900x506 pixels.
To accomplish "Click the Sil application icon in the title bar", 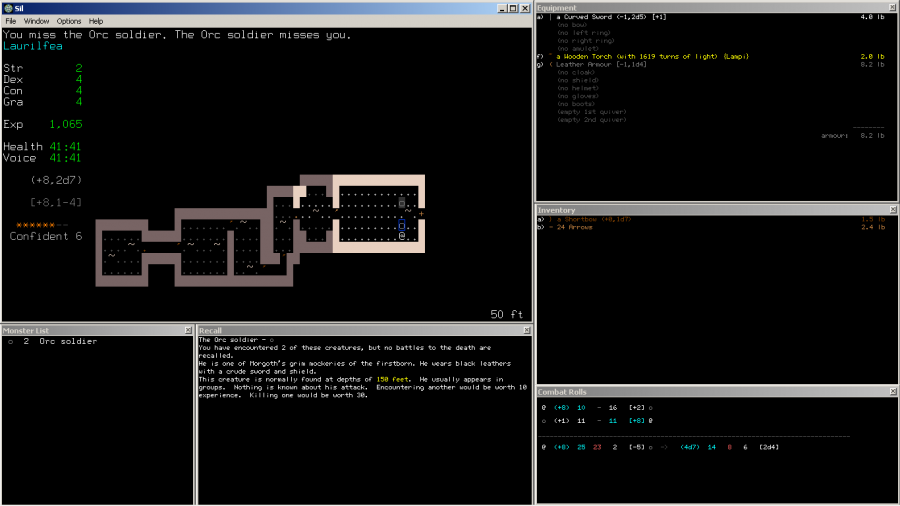I will 8,8.
